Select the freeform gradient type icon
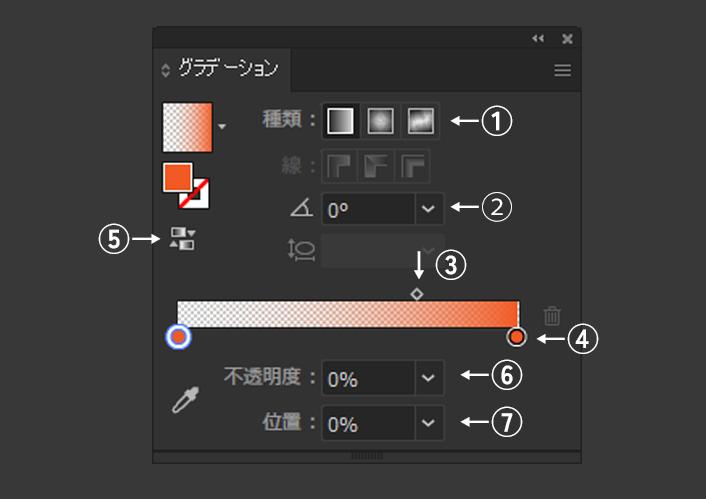Viewport: 706px width, 499px height. click(421, 121)
